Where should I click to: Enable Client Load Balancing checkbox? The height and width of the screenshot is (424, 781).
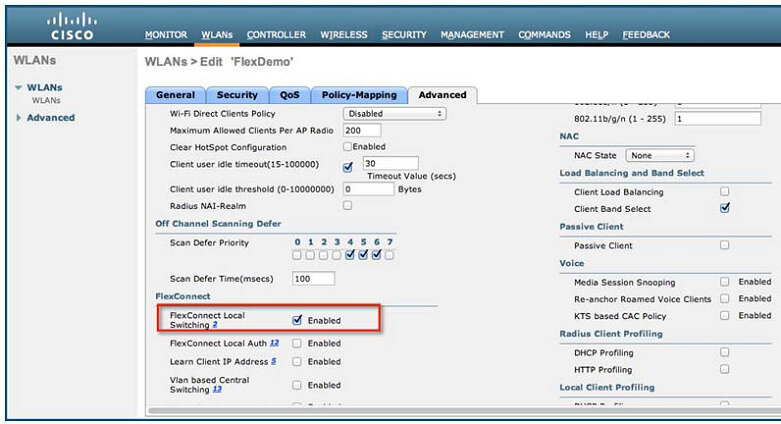click(x=724, y=191)
